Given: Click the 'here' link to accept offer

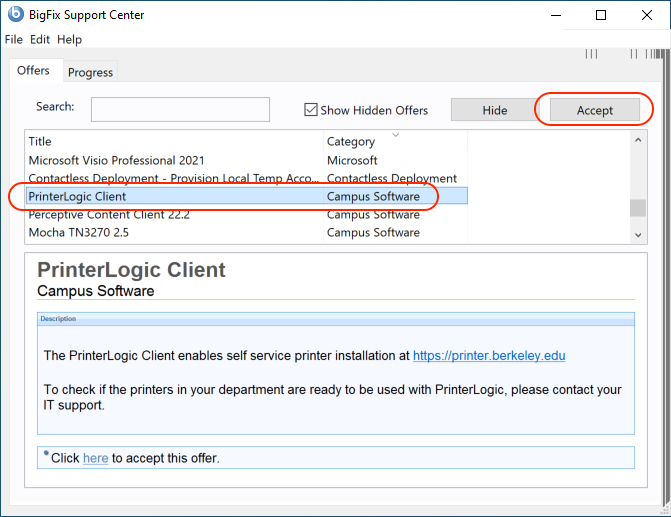Looking at the screenshot, I should (95, 458).
